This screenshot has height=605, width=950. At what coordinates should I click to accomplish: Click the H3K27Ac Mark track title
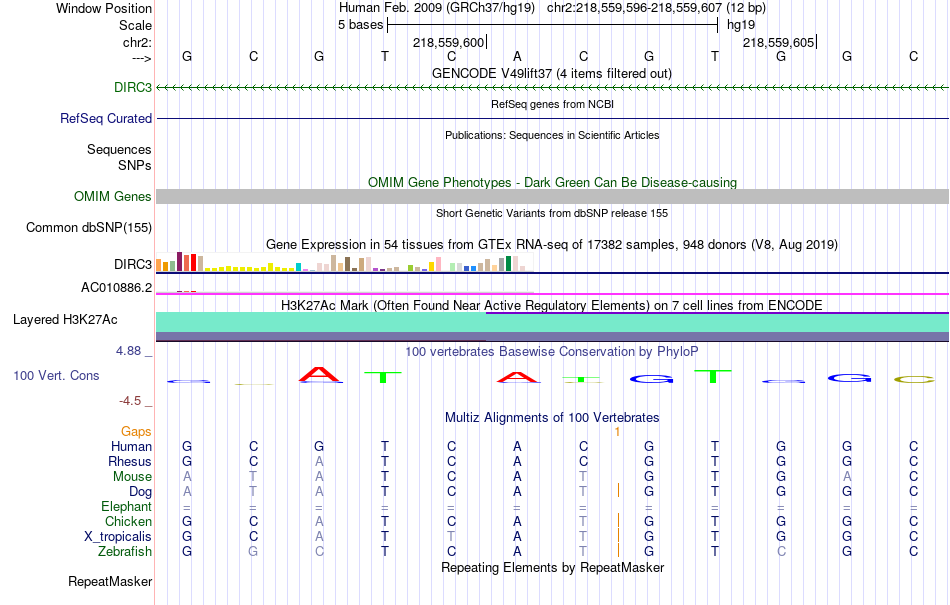coord(552,305)
